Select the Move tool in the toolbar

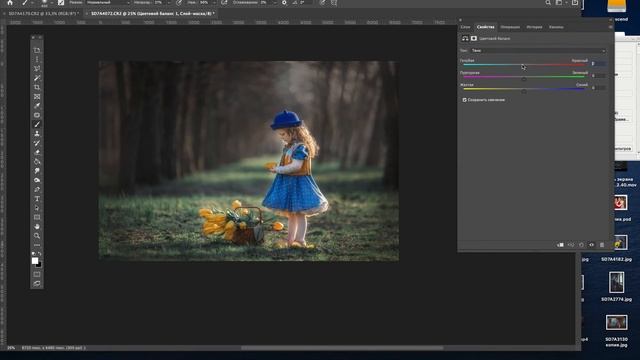coord(37,50)
